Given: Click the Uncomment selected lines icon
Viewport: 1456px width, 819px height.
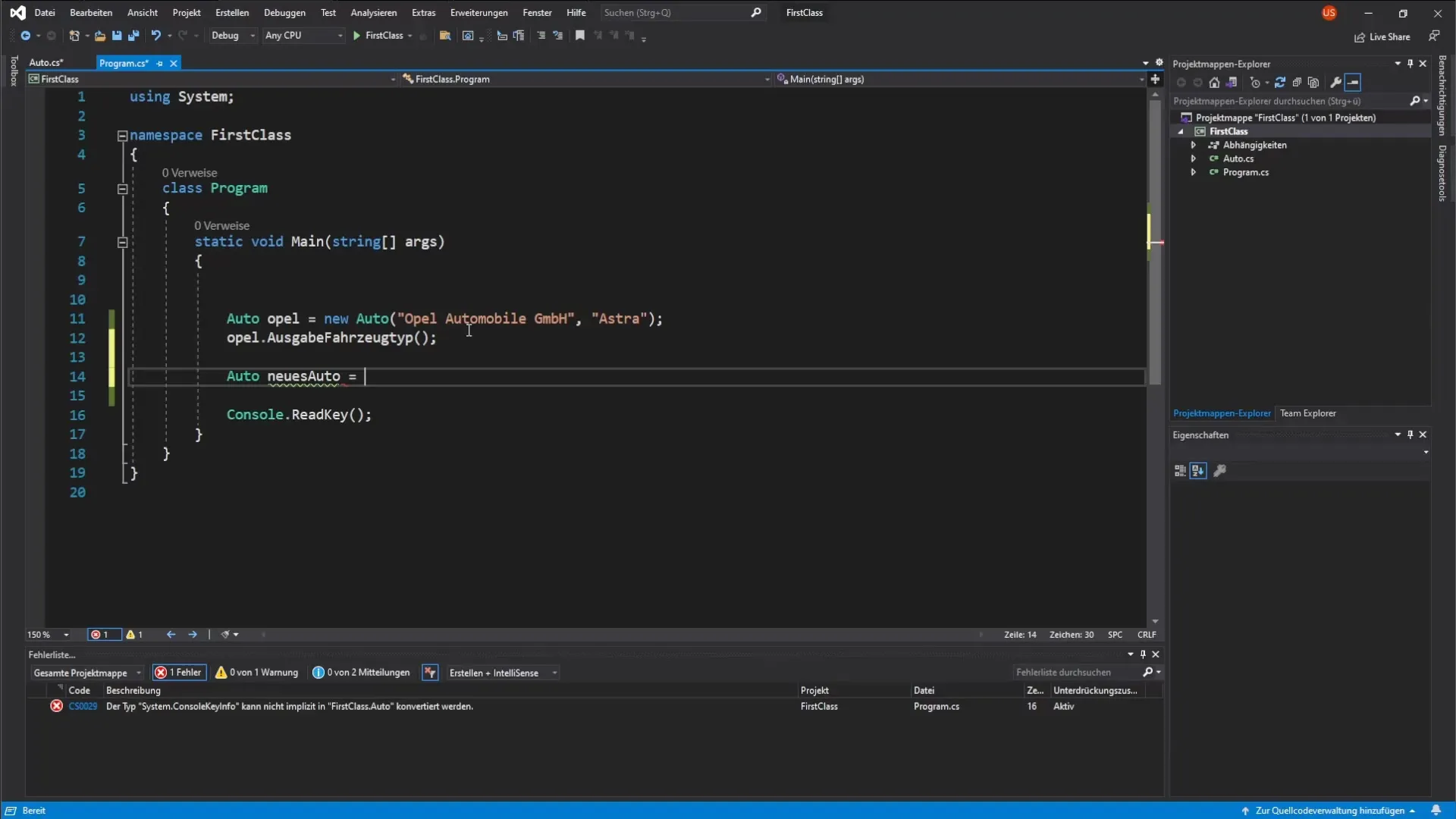Looking at the screenshot, I should point(558,36).
